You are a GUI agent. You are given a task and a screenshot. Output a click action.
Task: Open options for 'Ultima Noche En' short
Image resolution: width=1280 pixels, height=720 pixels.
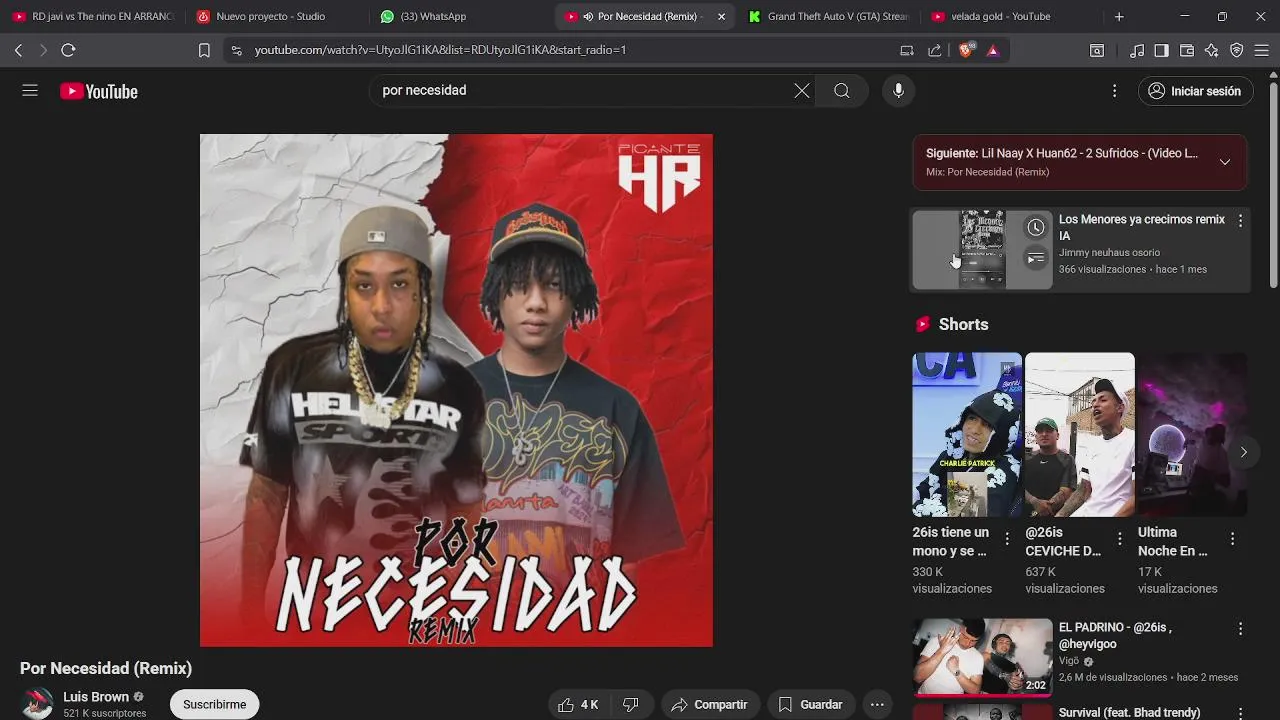click(1232, 539)
